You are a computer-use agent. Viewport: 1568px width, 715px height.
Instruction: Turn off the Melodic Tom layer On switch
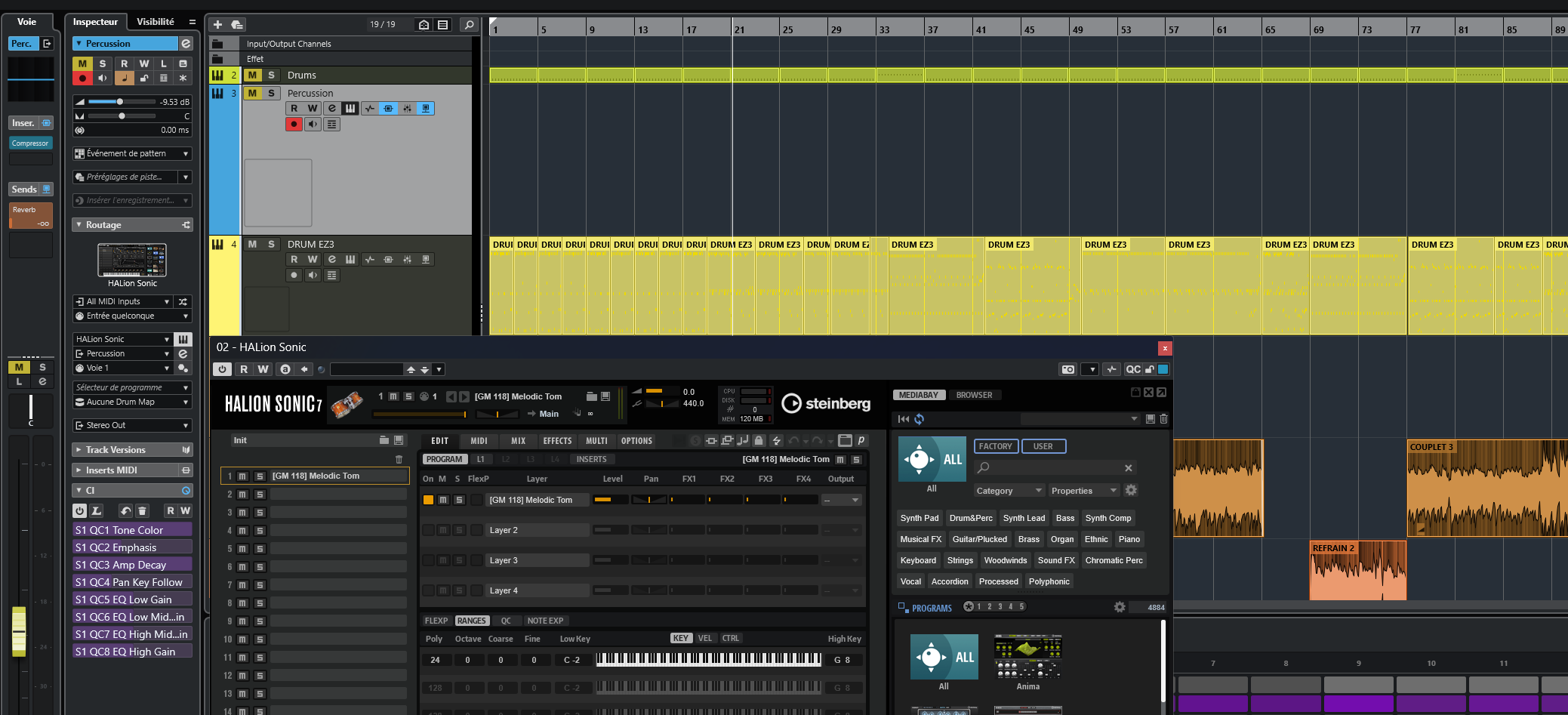(x=428, y=500)
